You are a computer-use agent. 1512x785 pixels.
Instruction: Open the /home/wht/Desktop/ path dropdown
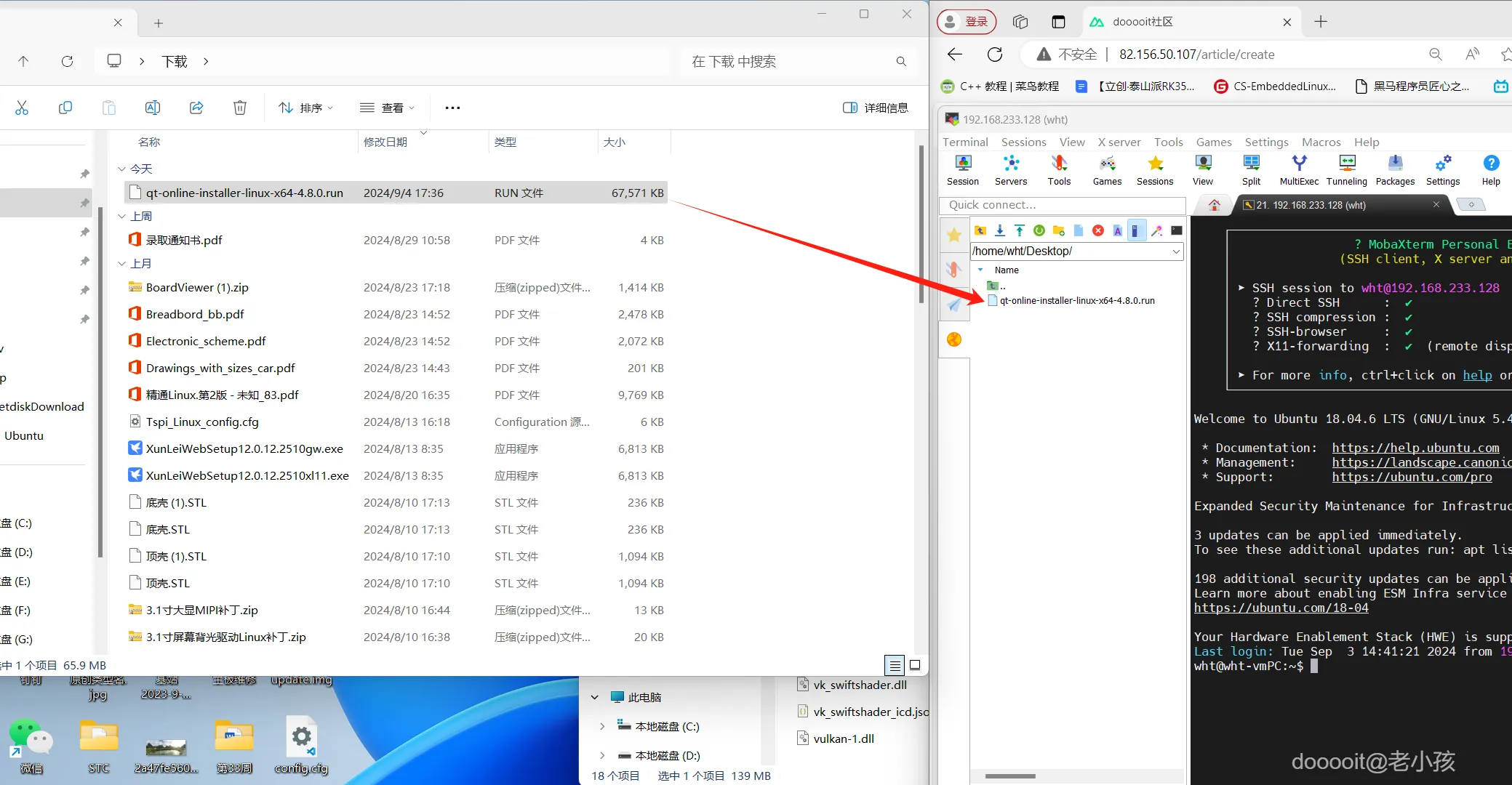point(1176,251)
